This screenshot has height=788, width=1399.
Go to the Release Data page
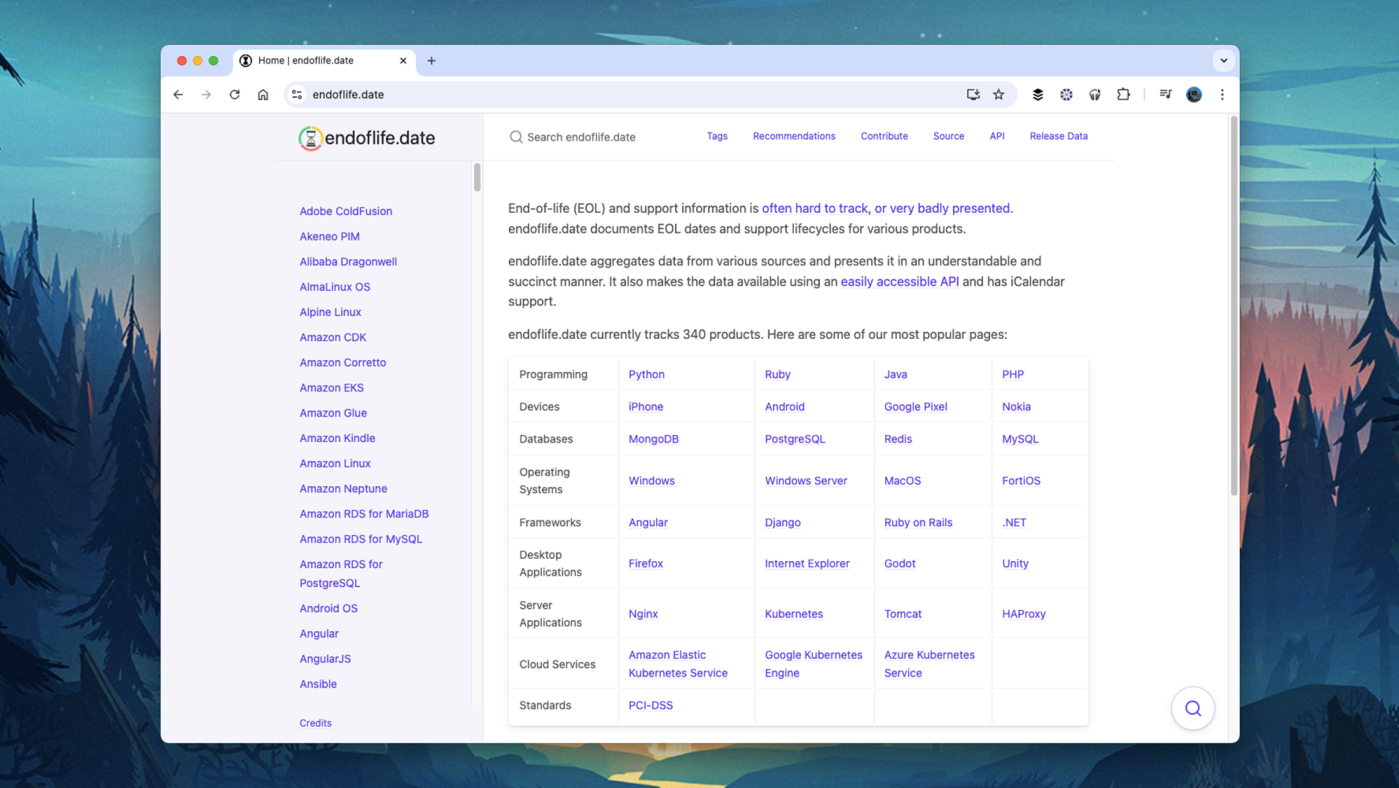click(1058, 136)
